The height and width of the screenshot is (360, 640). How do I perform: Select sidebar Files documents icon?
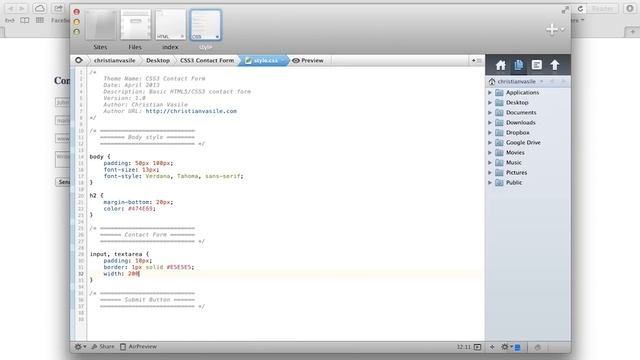pyautogui.click(x=518, y=65)
